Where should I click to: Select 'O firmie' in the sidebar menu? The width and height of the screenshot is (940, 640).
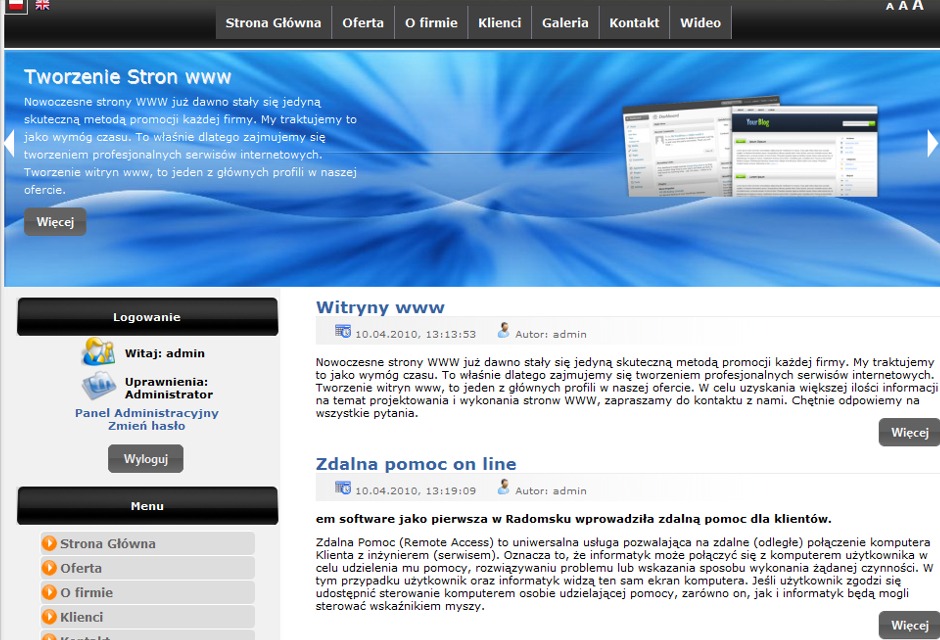point(87,592)
